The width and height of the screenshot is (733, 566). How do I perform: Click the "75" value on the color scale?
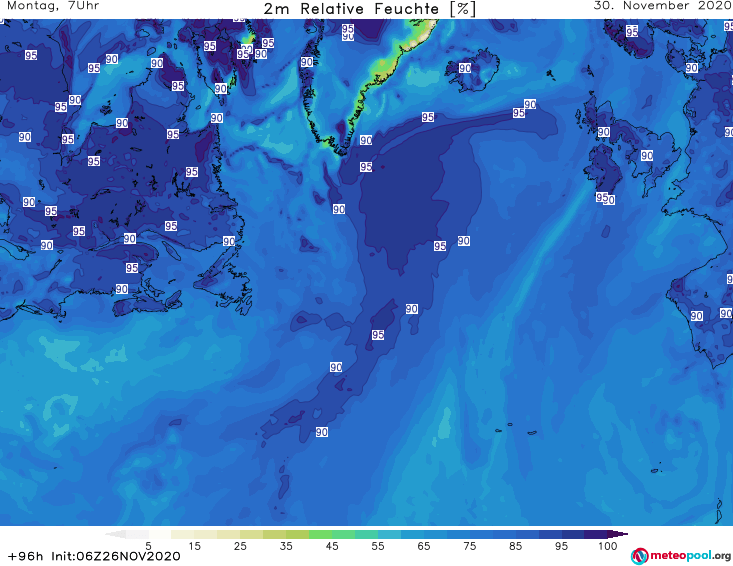(x=469, y=546)
